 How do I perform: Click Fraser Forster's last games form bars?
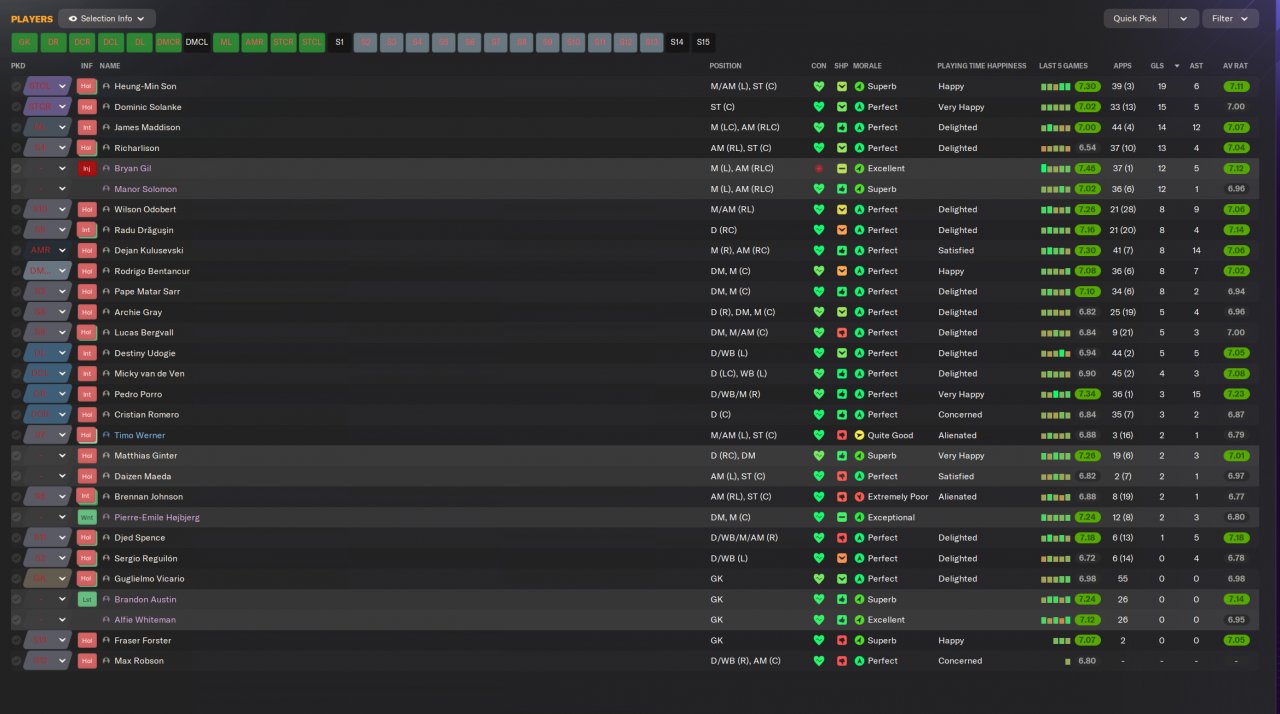click(x=1062, y=640)
